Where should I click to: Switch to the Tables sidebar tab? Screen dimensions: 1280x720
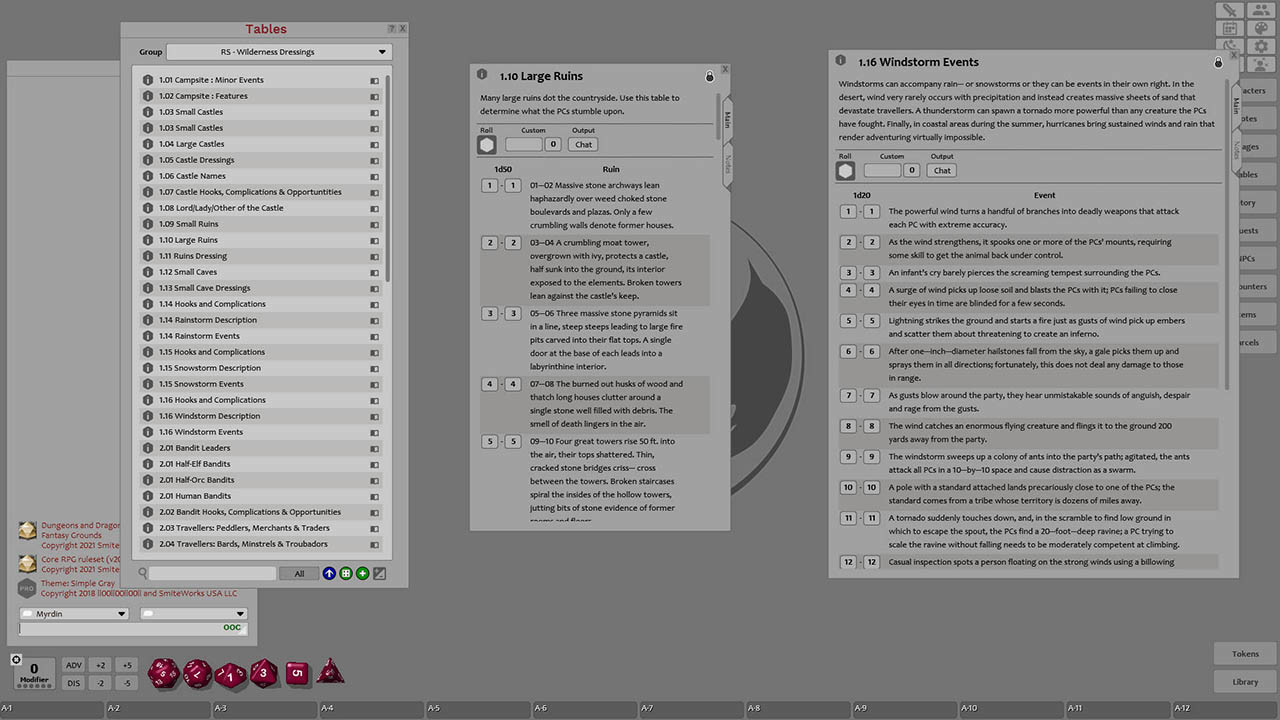coord(1256,174)
